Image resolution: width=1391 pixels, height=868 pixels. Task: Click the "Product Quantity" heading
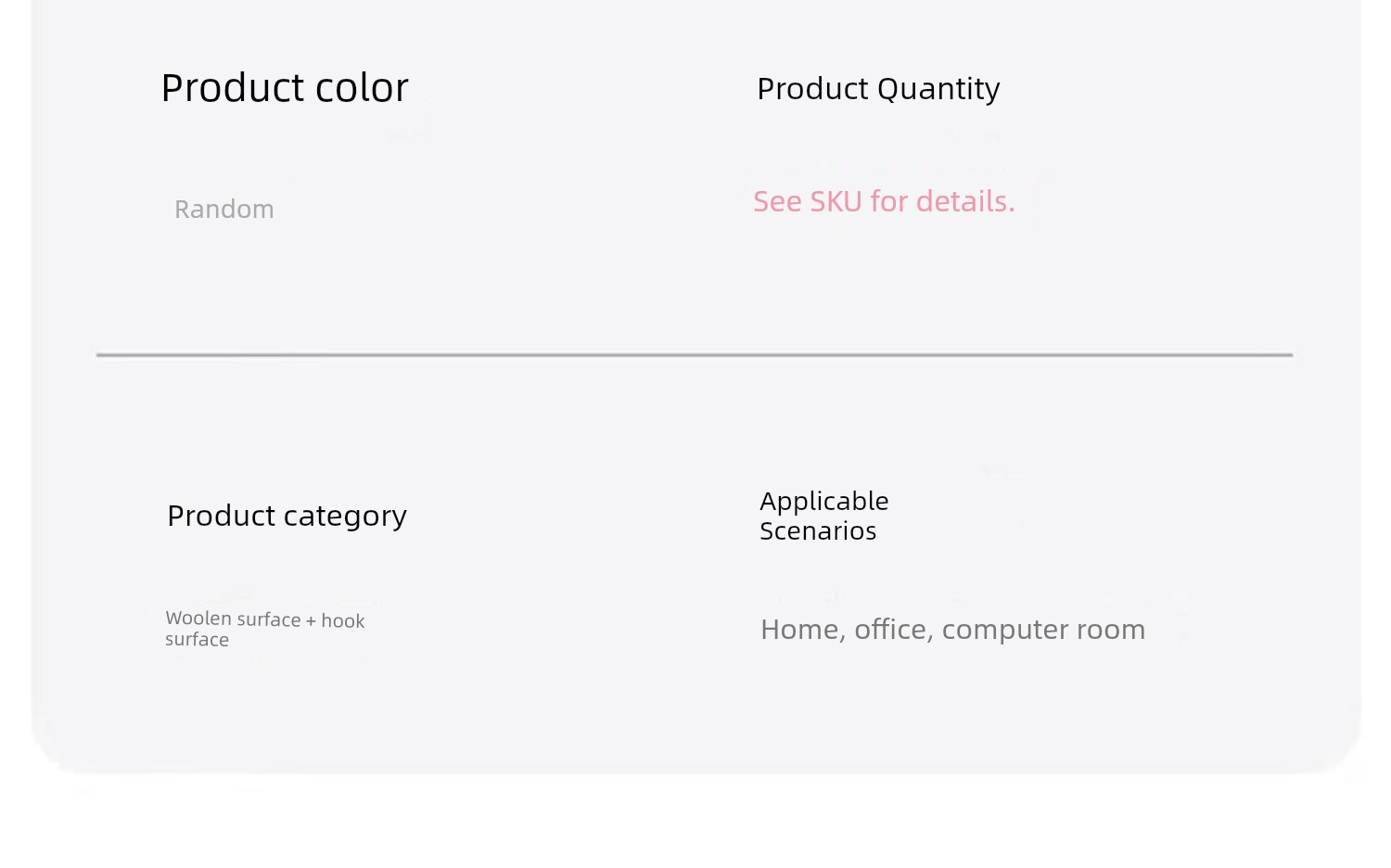878,89
